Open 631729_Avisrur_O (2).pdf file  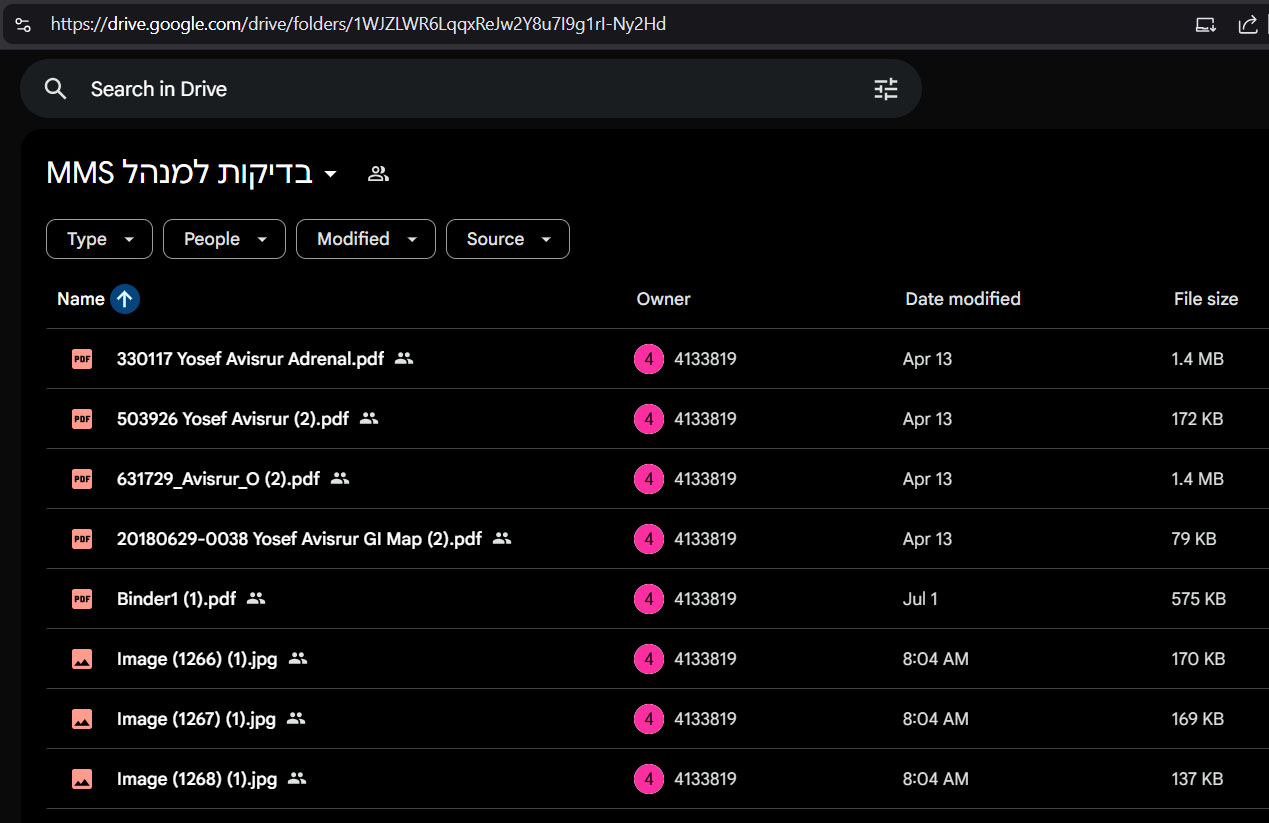(x=218, y=479)
